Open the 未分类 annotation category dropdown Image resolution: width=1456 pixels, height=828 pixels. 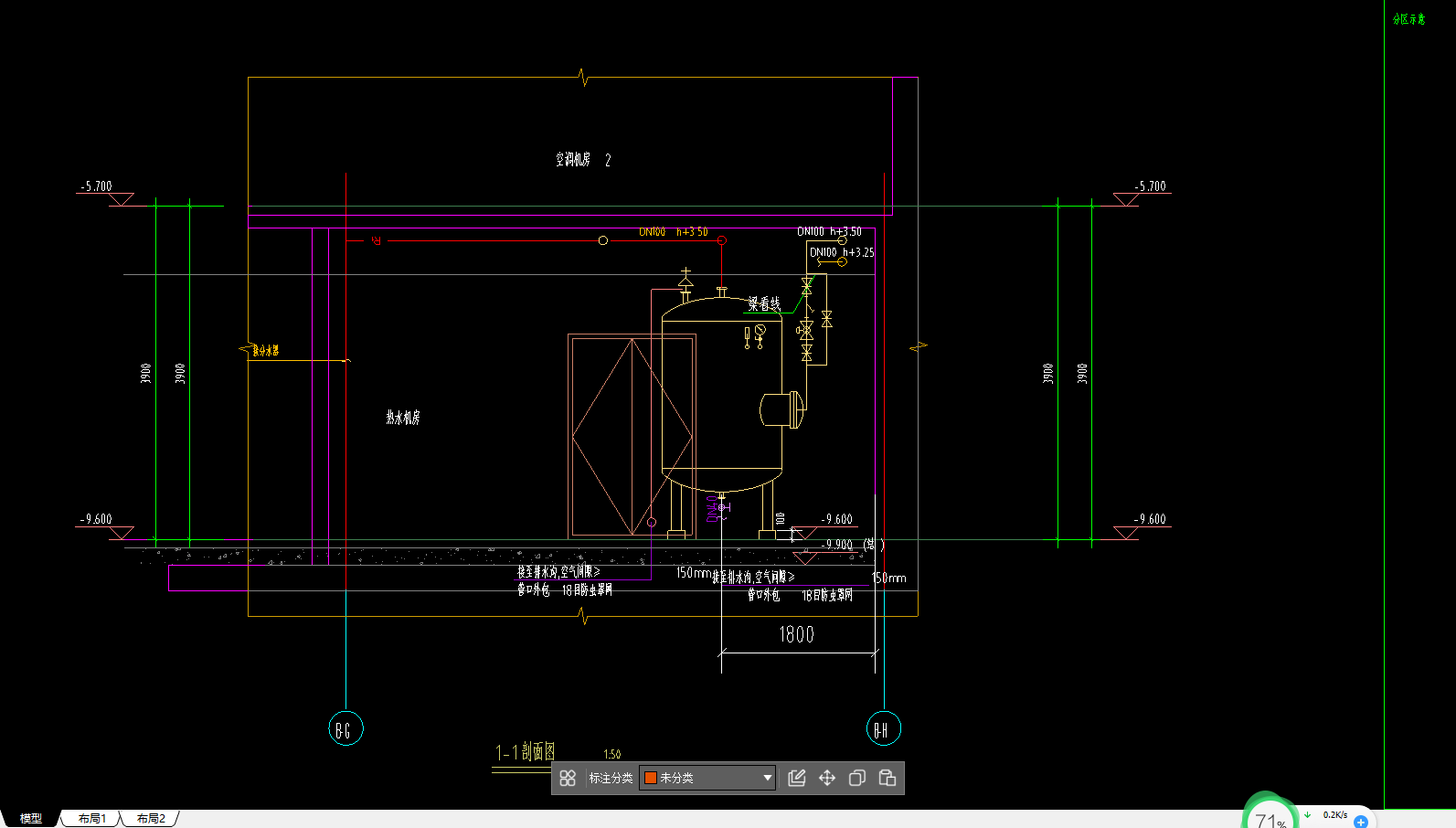[707, 778]
